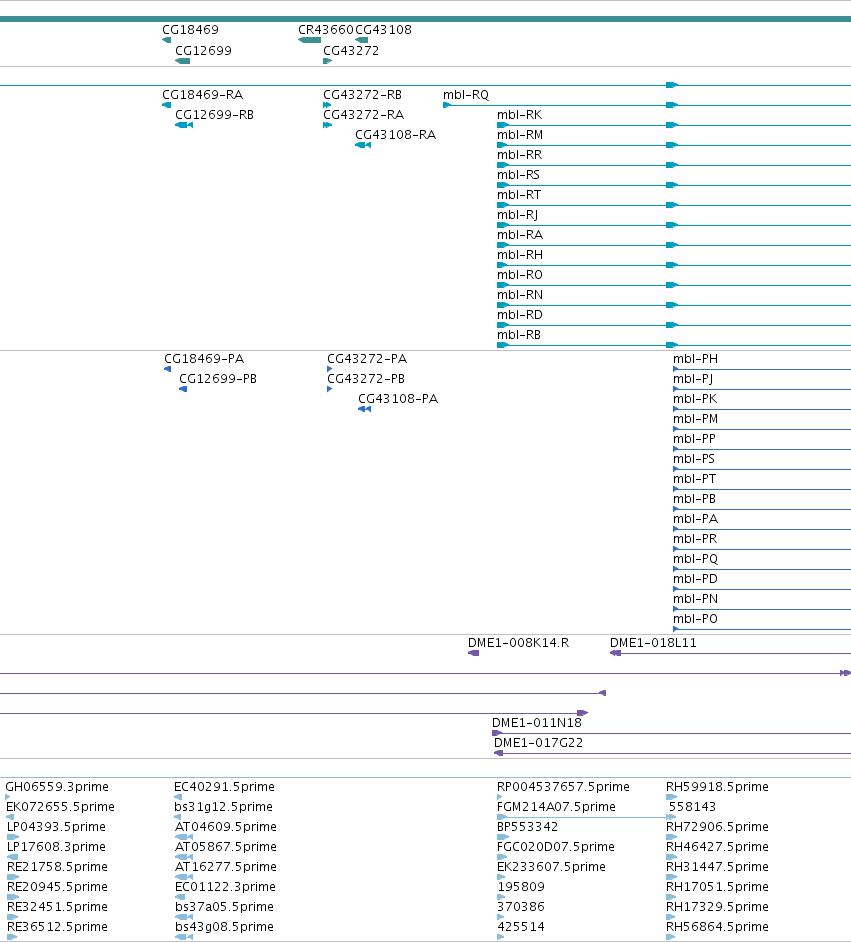Click protein CG43272-PB
The image size is (851, 942).
[366, 378]
